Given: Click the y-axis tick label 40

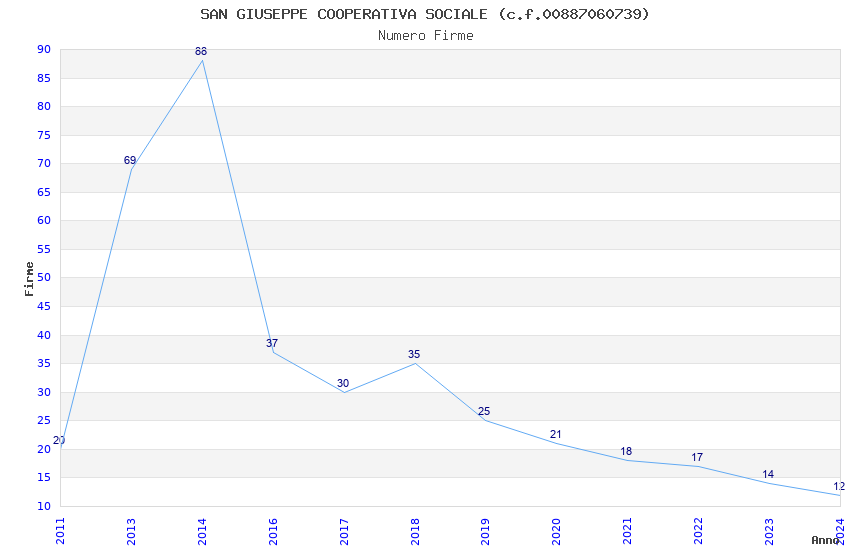Looking at the screenshot, I should (44, 335).
